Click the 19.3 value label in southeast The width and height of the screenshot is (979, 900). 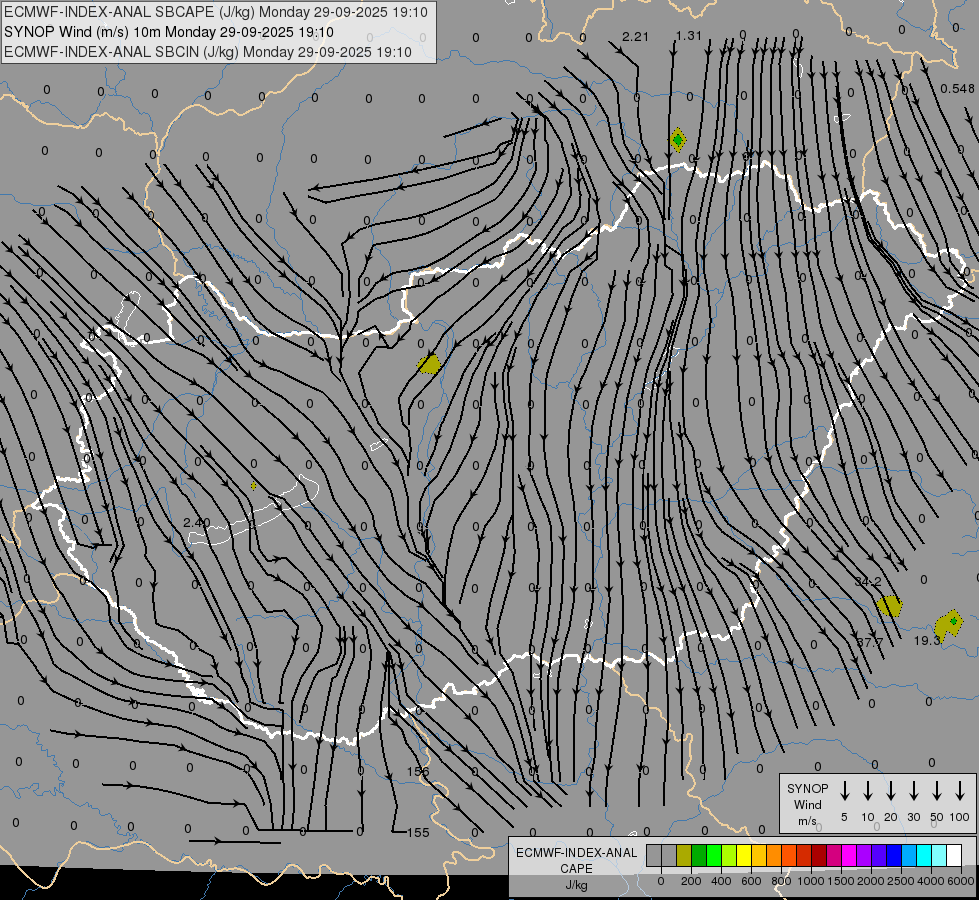tap(928, 641)
